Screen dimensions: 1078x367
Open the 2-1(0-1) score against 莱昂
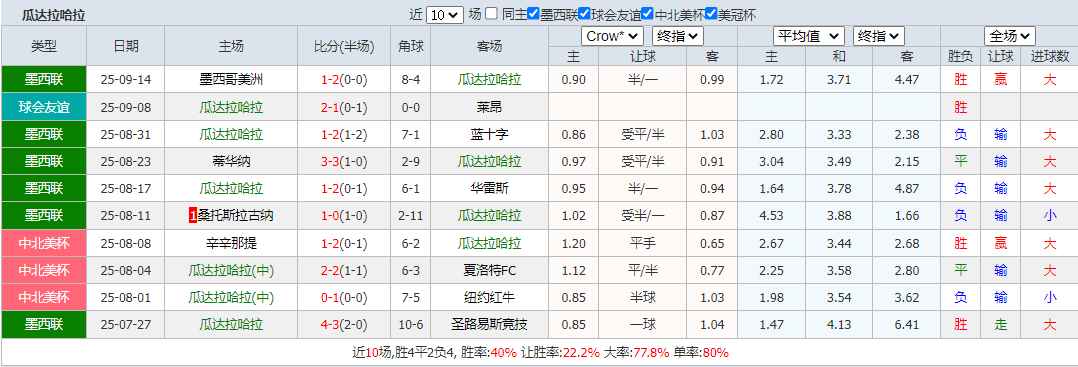click(x=344, y=107)
